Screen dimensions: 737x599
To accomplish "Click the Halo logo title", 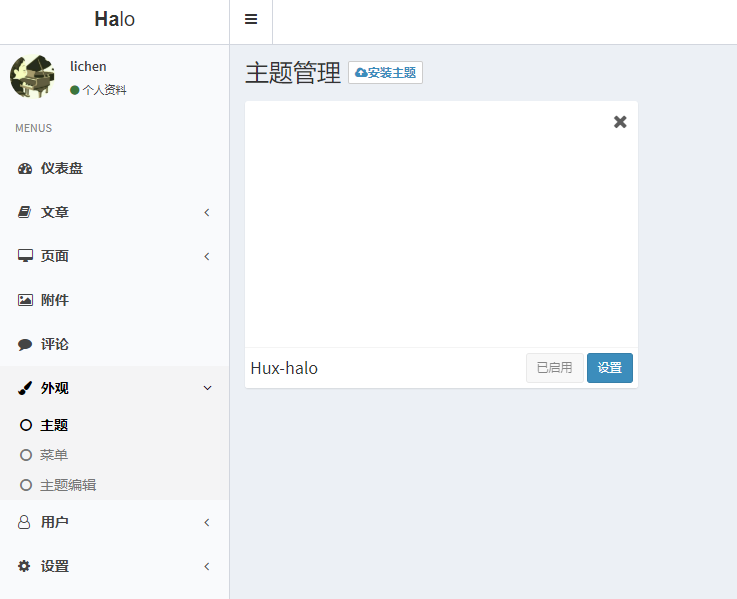I will click(115, 19).
